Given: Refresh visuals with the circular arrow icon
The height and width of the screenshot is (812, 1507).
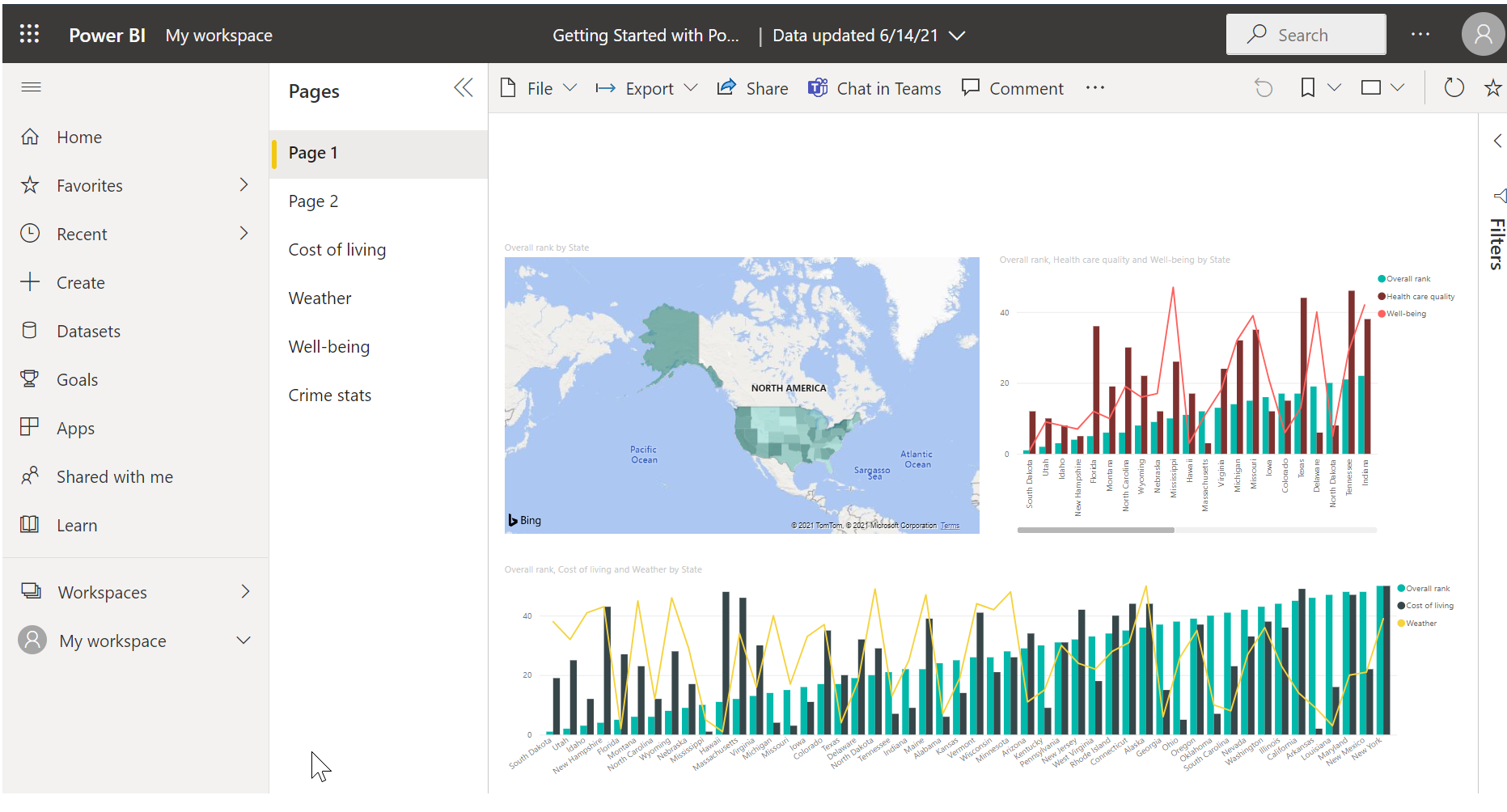Looking at the screenshot, I should coord(1454,87).
